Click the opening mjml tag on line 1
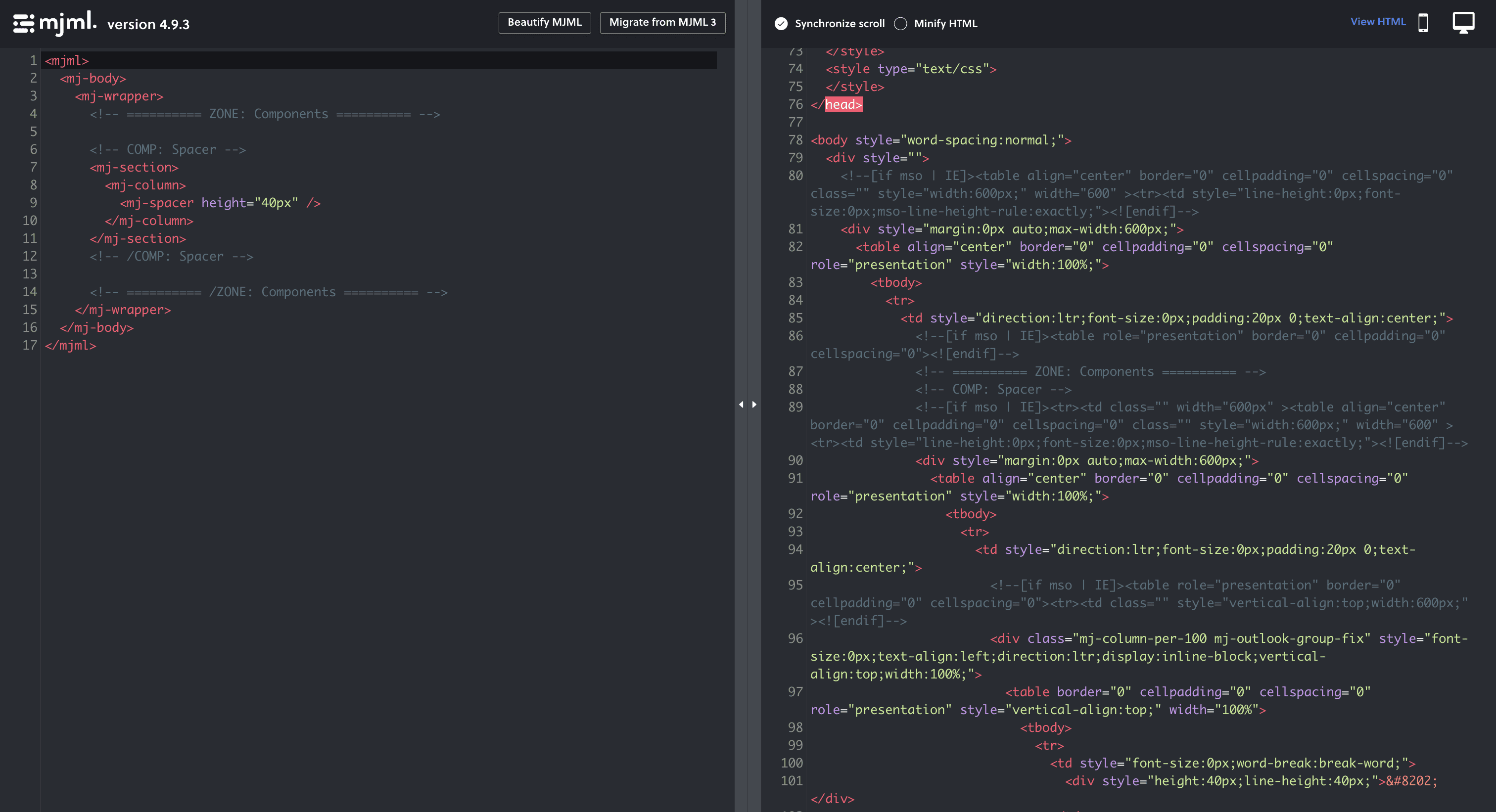 point(67,60)
